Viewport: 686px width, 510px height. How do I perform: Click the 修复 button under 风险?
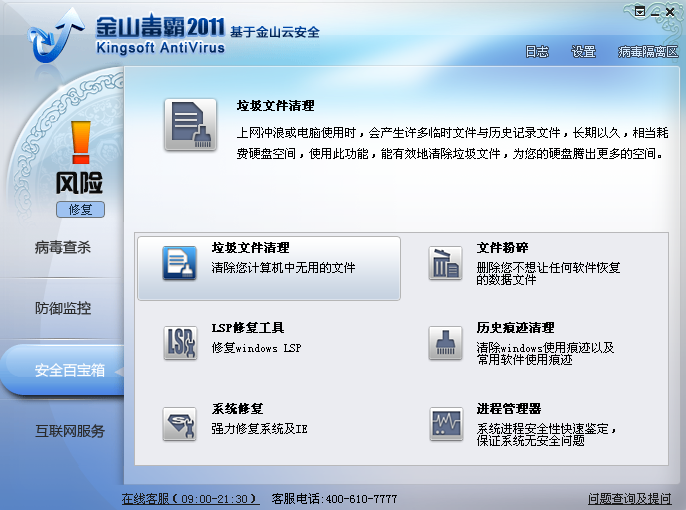coord(80,210)
